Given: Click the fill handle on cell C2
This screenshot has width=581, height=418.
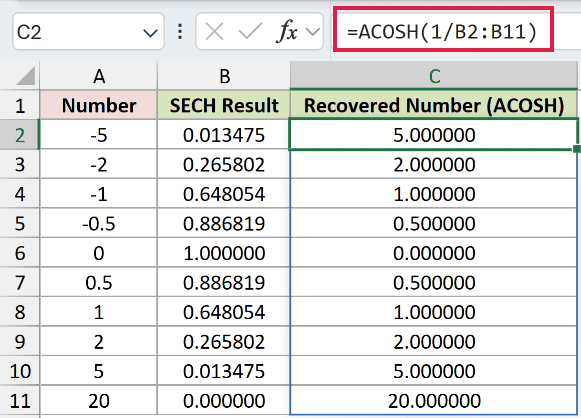Looking at the screenshot, I should tap(577, 149).
